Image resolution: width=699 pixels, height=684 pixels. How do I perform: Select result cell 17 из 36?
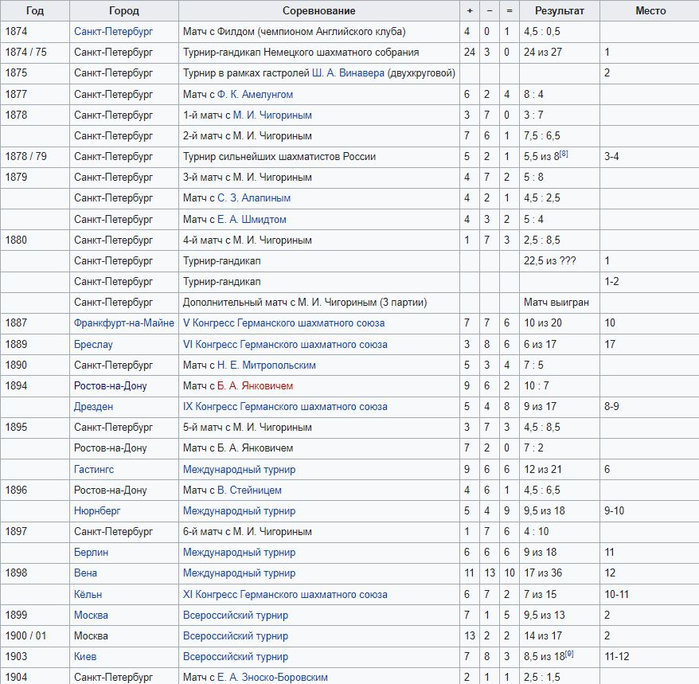click(x=559, y=573)
